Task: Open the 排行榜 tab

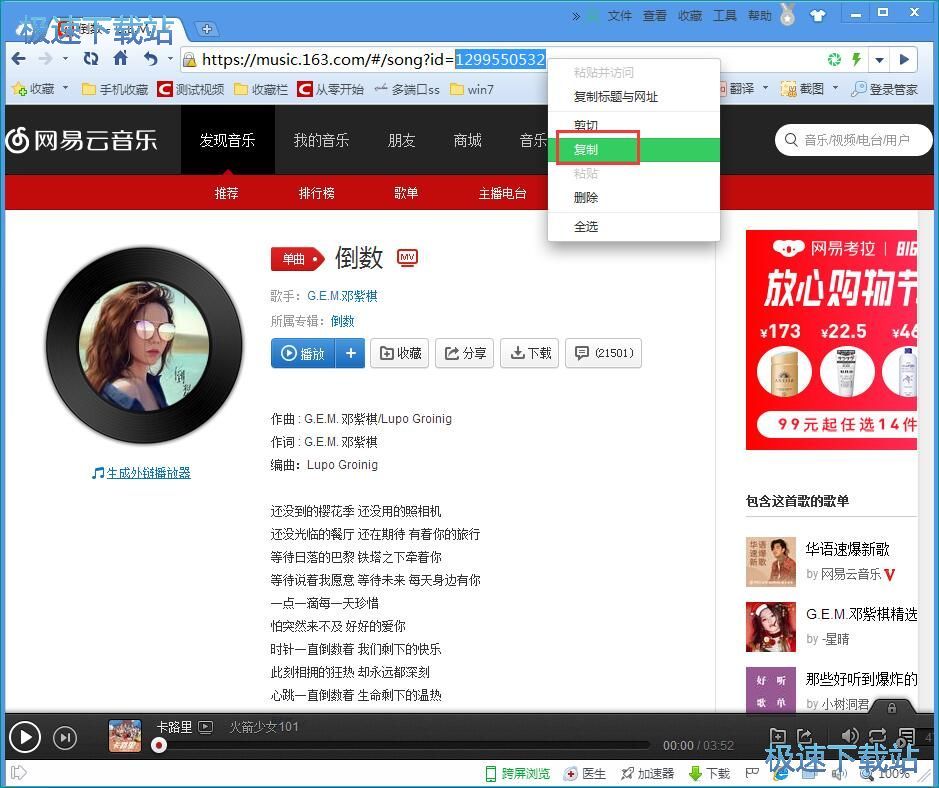Action: (x=316, y=193)
